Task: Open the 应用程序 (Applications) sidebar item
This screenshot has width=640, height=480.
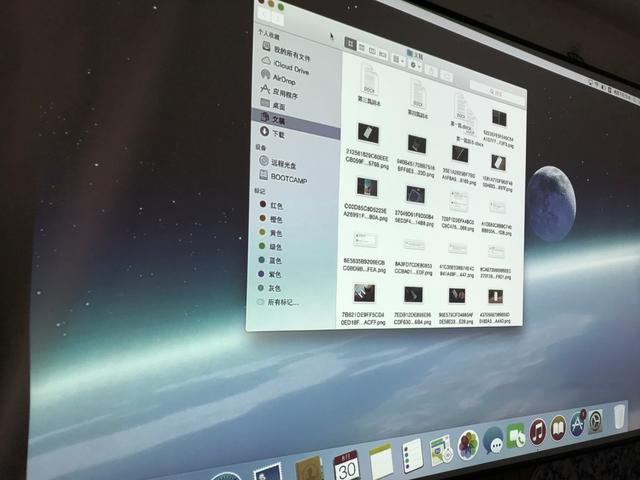Action: coord(283,93)
